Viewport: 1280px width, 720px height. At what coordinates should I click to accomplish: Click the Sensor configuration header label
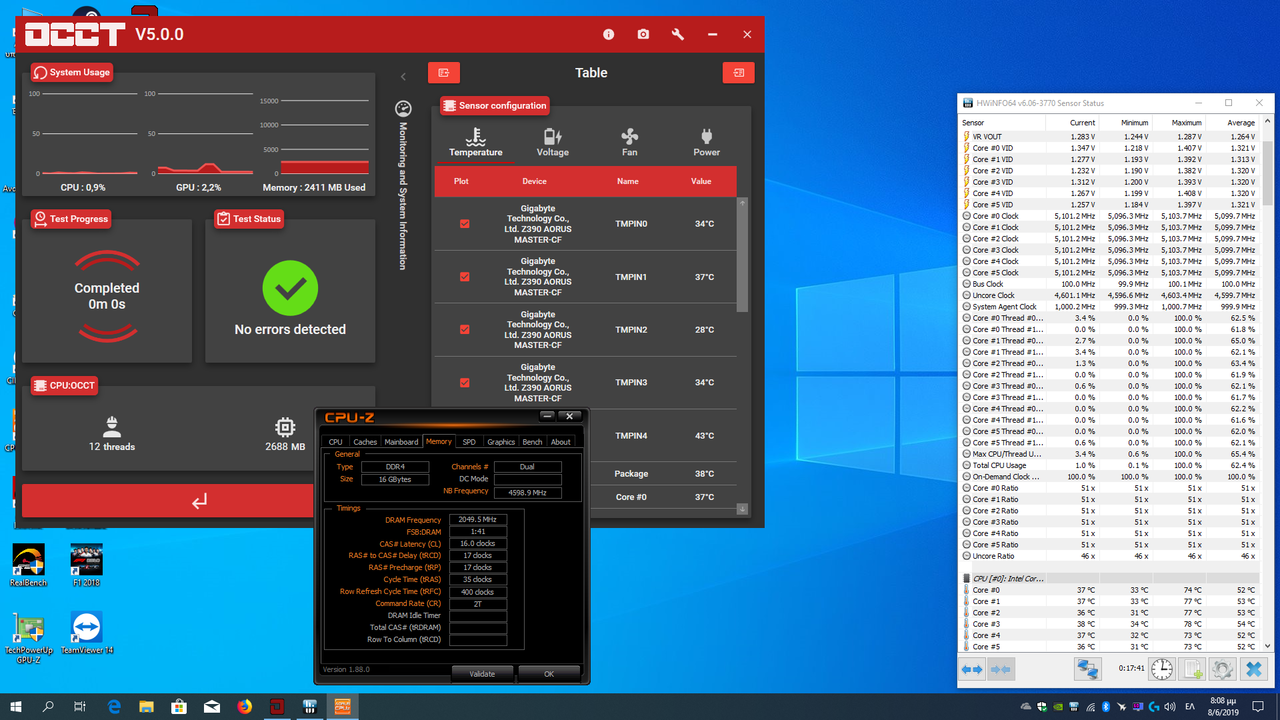[x=495, y=105]
